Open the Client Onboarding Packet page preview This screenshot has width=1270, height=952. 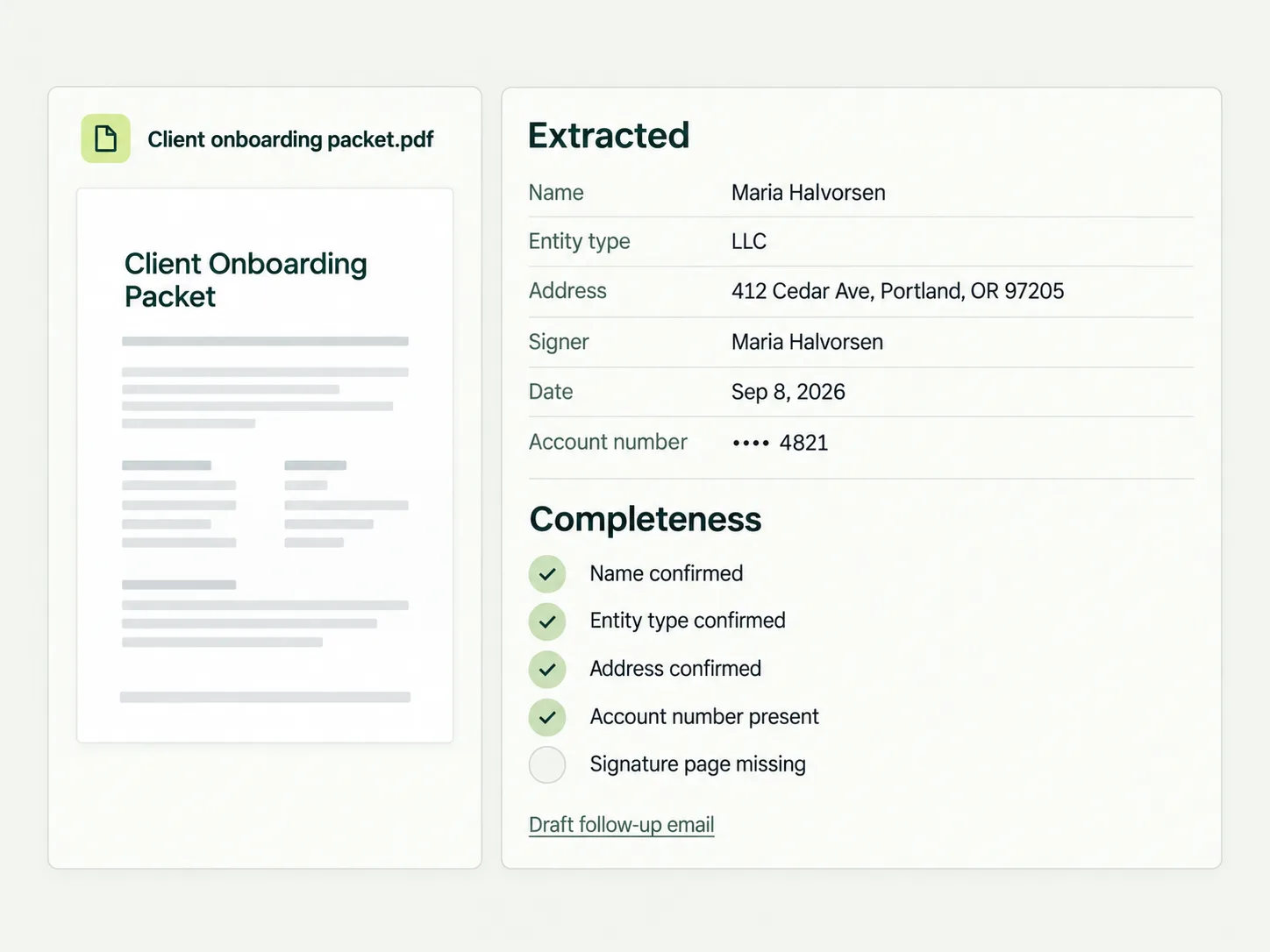[265, 465]
